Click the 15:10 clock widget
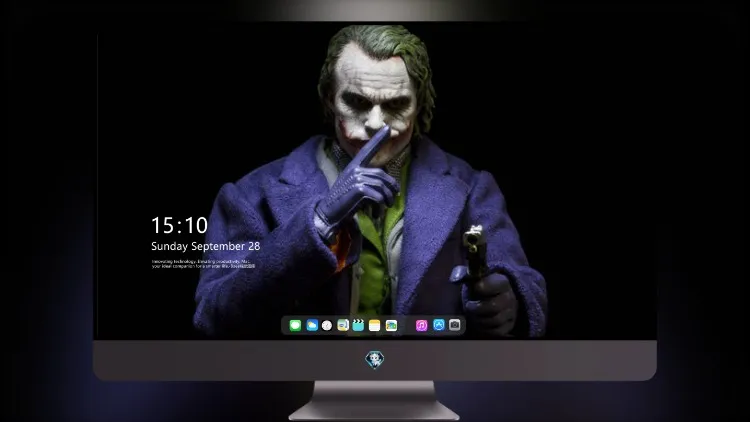Image resolution: width=750 pixels, height=422 pixels. coord(179,225)
